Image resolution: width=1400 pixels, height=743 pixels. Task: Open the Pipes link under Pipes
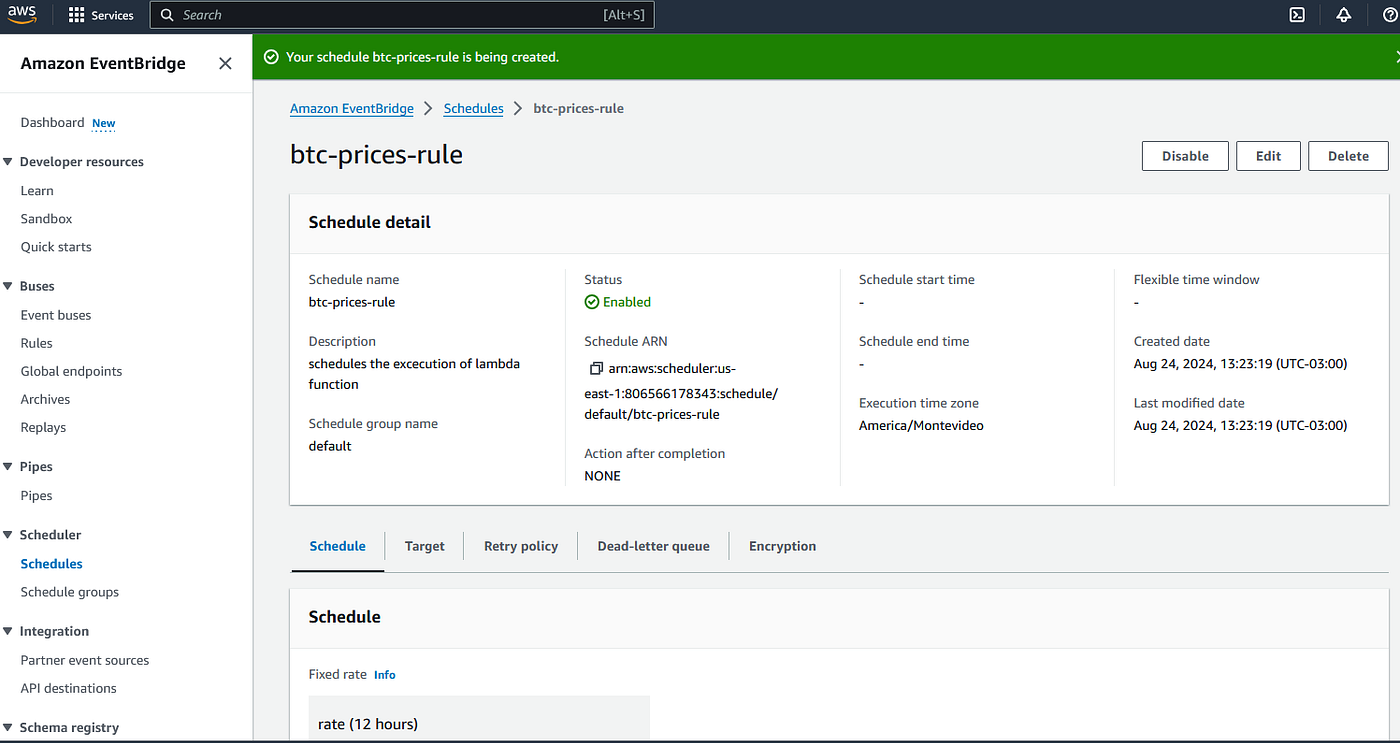[x=36, y=495]
